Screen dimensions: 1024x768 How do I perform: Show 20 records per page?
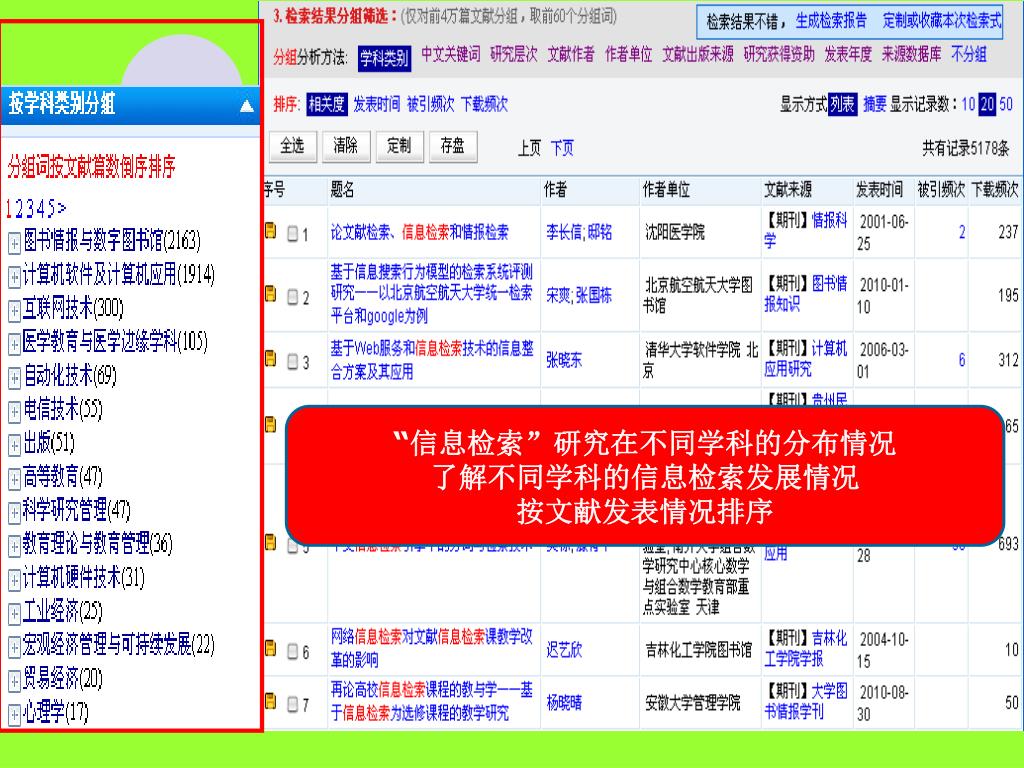(987, 104)
